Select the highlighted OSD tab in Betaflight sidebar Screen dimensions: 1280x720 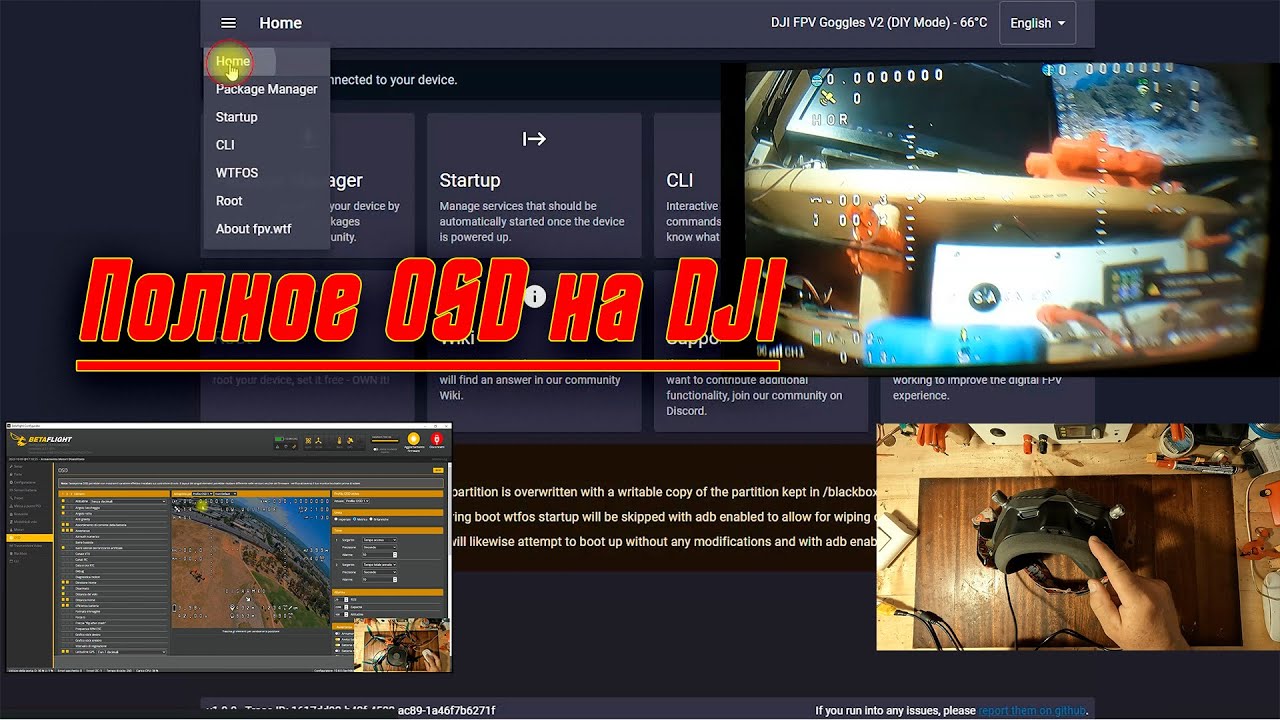pos(29,538)
